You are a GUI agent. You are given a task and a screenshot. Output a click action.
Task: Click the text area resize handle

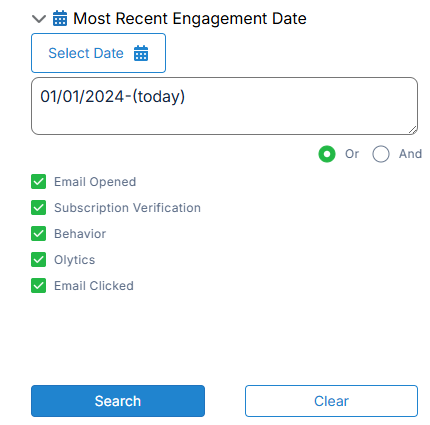[413, 130]
